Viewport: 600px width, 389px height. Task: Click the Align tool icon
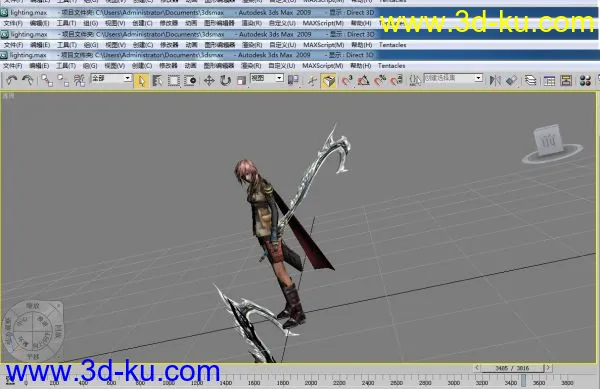(512, 81)
